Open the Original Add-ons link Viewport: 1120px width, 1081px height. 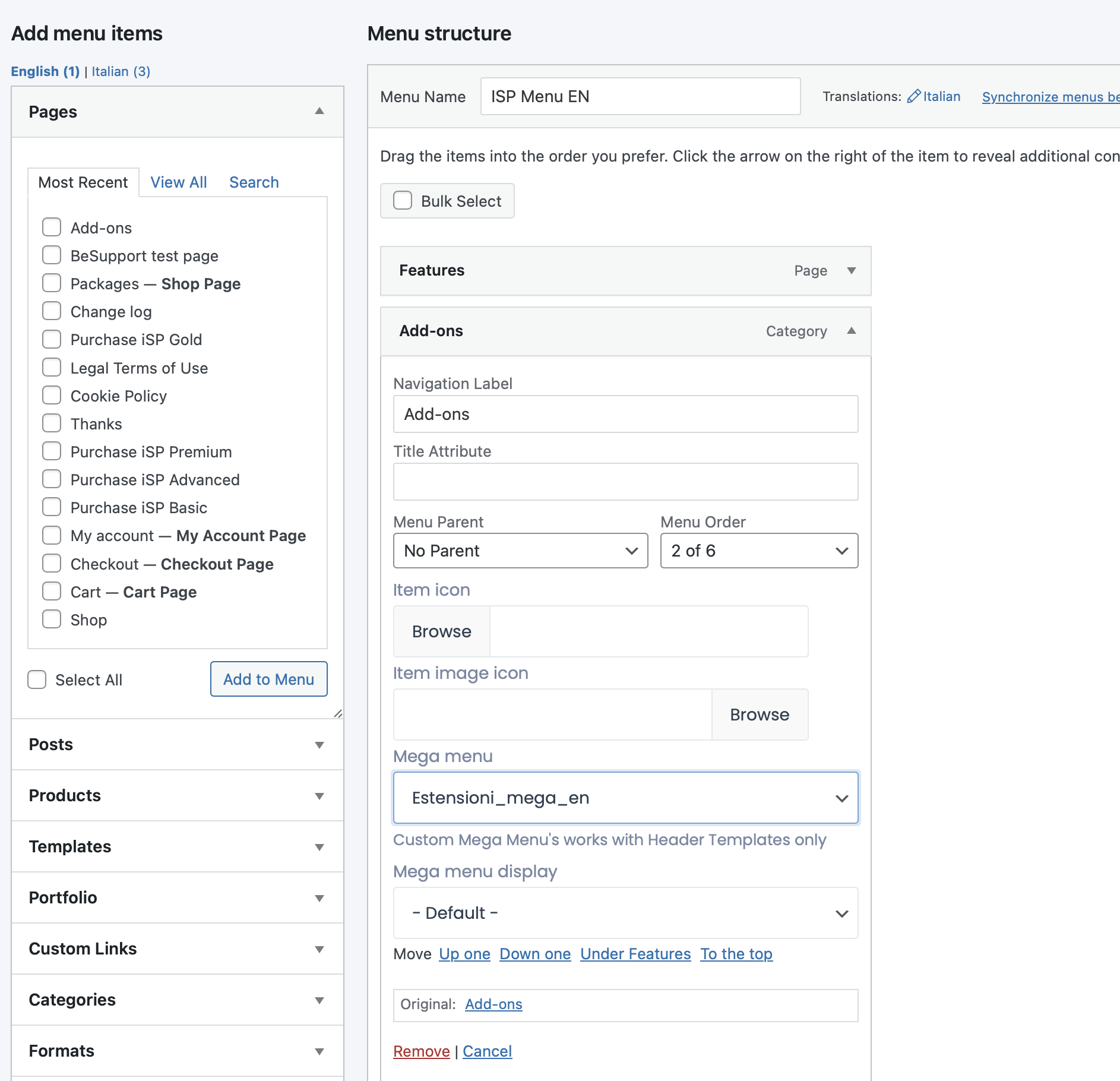(493, 1004)
